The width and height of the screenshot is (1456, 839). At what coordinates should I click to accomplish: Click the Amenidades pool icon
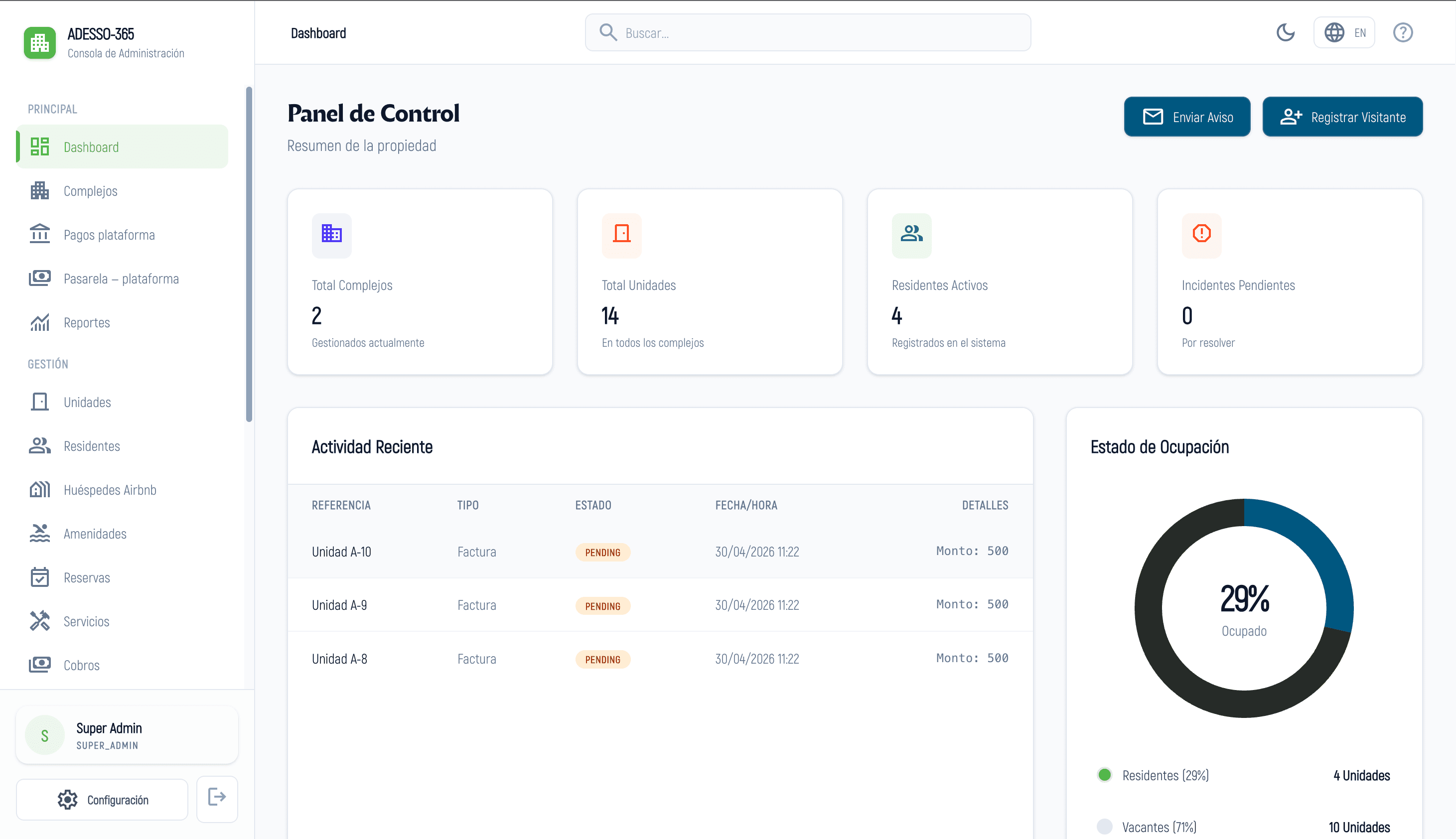[x=40, y=533]
